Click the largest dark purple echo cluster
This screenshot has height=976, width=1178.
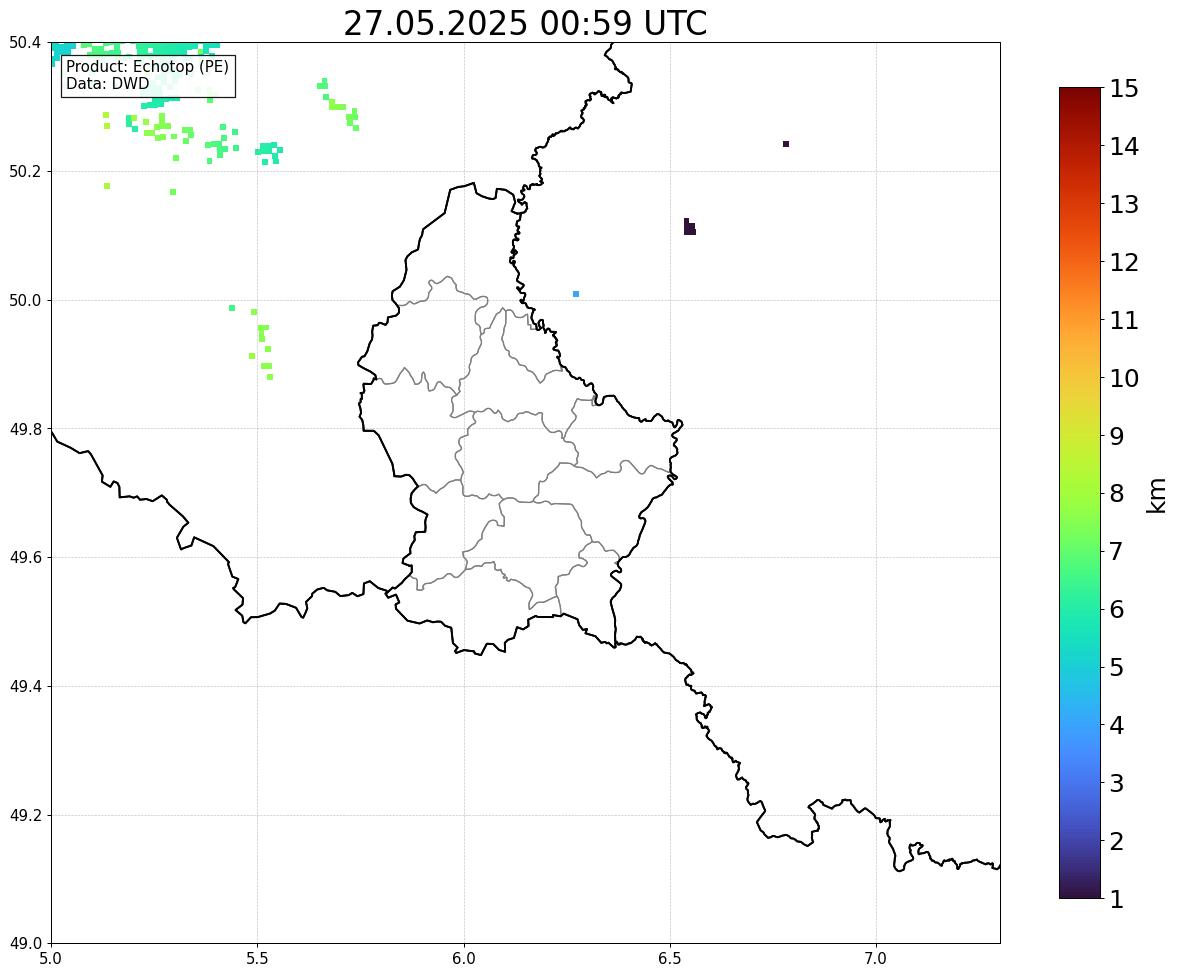(x=690, y=228)
